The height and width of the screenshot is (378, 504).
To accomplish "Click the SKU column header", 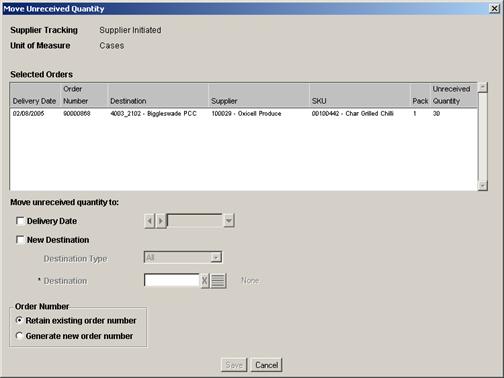I will point(360,95).
